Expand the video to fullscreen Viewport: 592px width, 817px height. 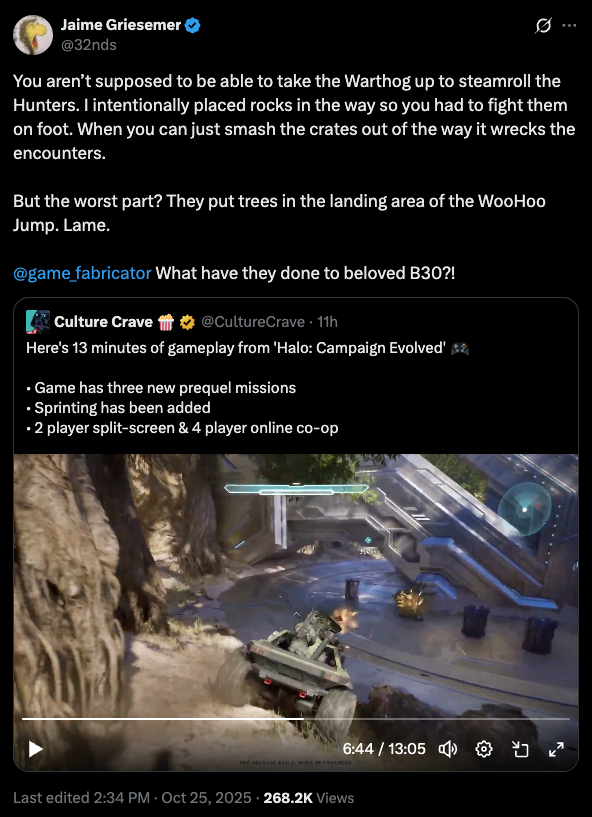pos(557,749)
